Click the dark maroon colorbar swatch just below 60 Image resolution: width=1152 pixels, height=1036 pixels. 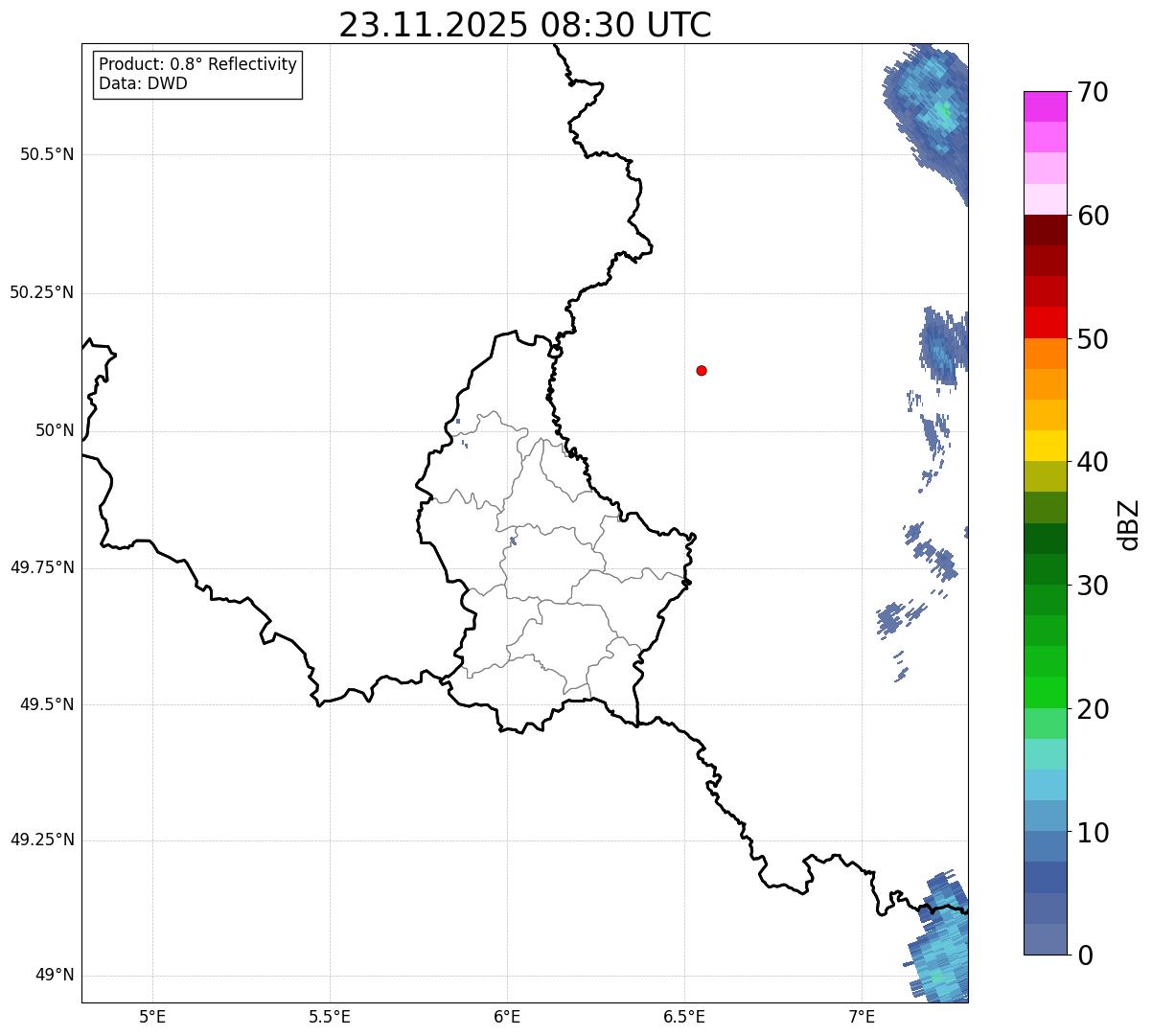[1046, 230]
